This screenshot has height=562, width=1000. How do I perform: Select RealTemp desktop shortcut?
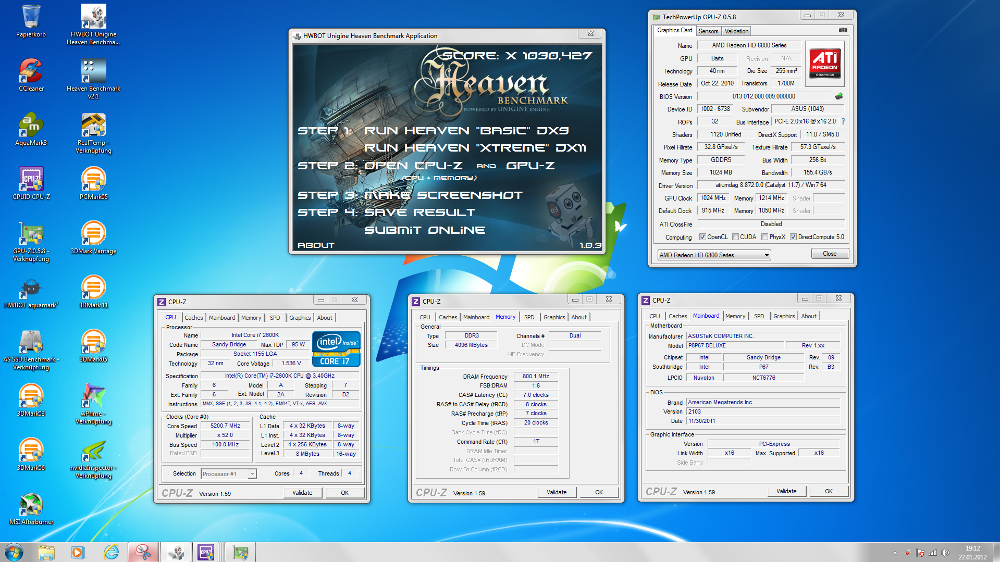[93, 133]
